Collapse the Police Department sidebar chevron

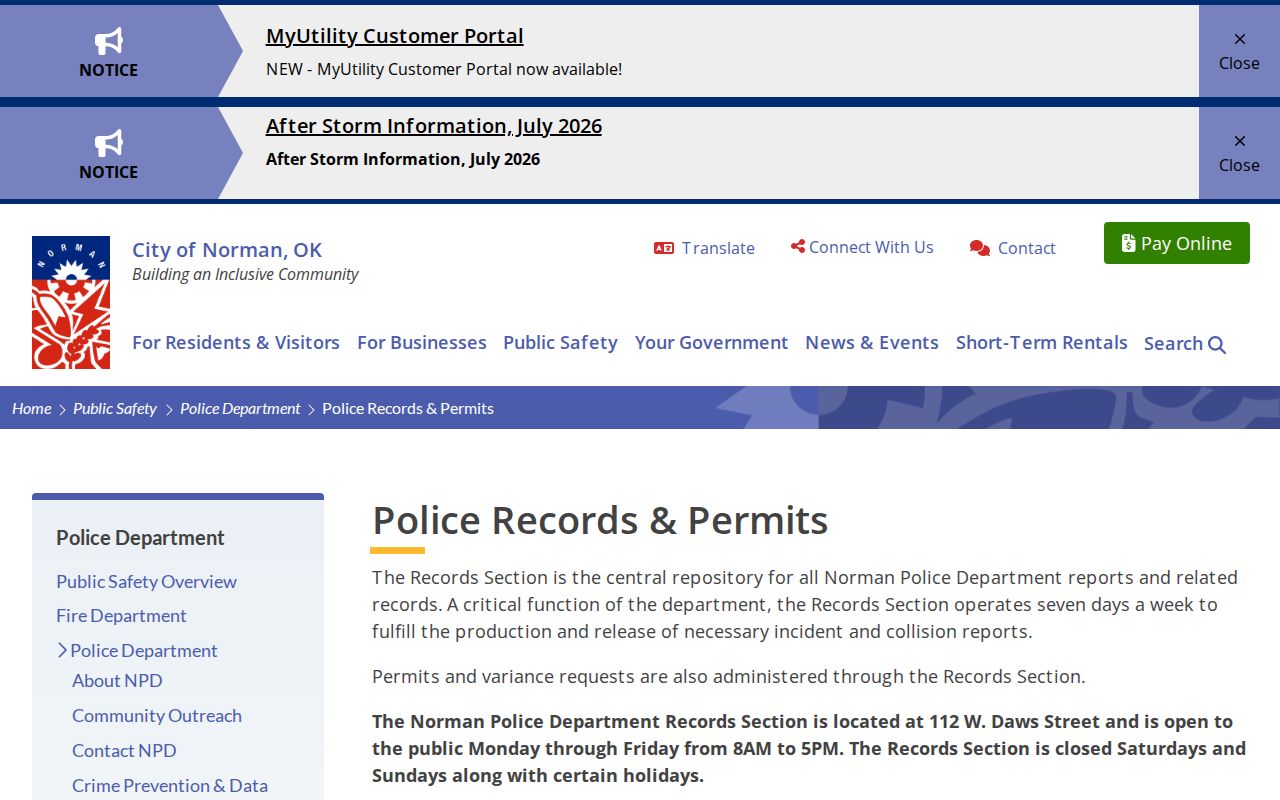(62, 650)
